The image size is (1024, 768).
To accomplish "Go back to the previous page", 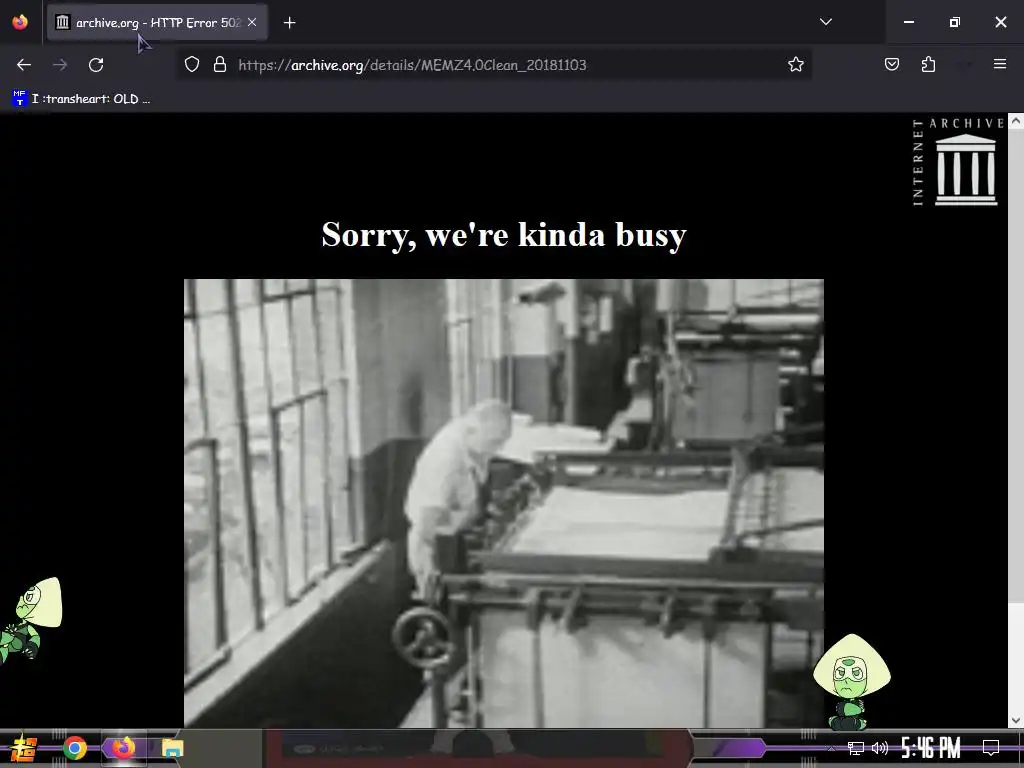I will [x=24, y=65].
